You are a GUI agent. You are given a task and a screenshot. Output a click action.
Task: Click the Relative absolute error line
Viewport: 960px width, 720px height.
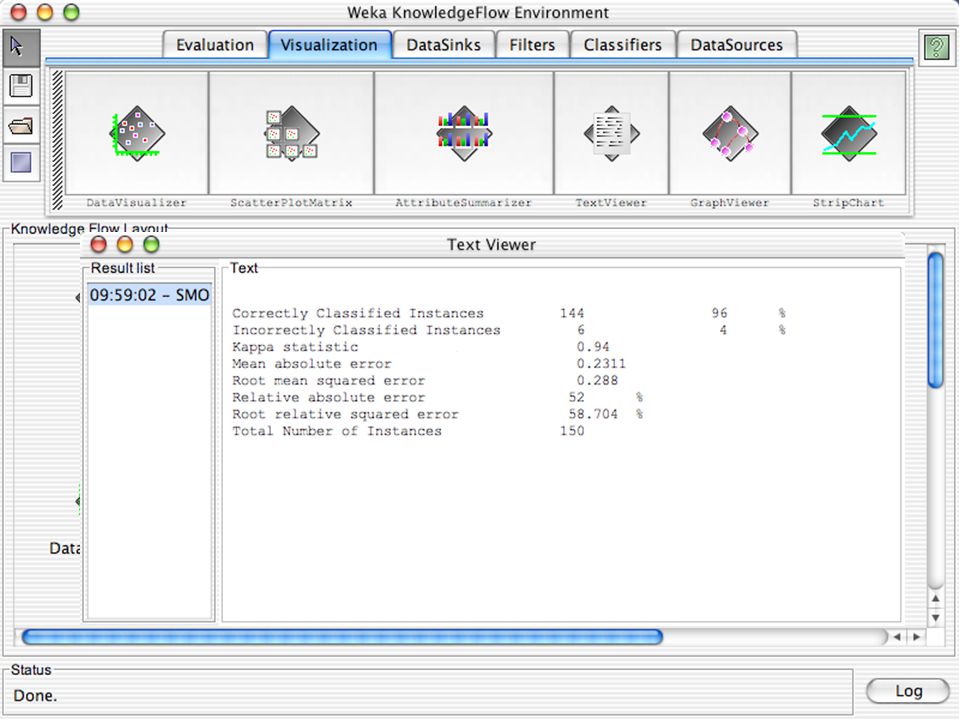coord(438,397)
